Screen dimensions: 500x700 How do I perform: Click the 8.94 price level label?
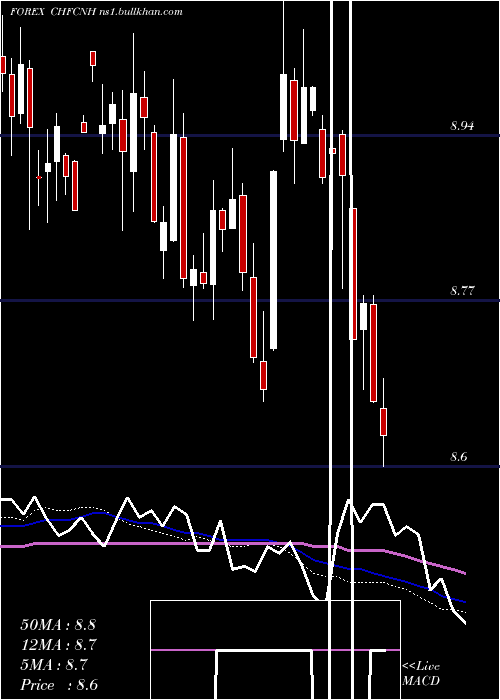(x=462, y=126)
